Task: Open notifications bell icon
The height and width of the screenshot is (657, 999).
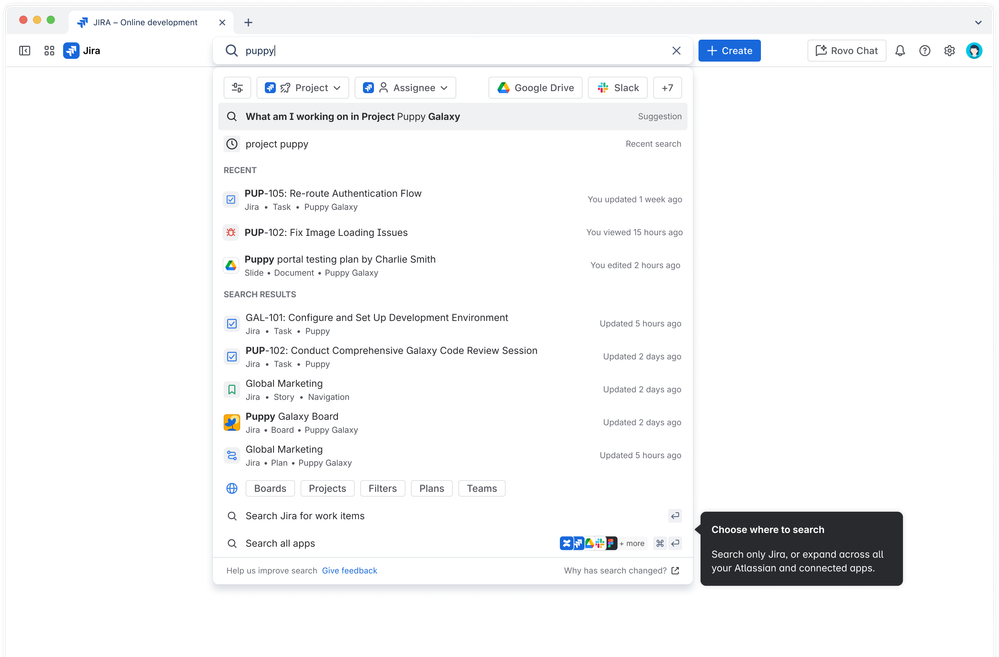Action: pyautogui.click(x=900, y=50)
